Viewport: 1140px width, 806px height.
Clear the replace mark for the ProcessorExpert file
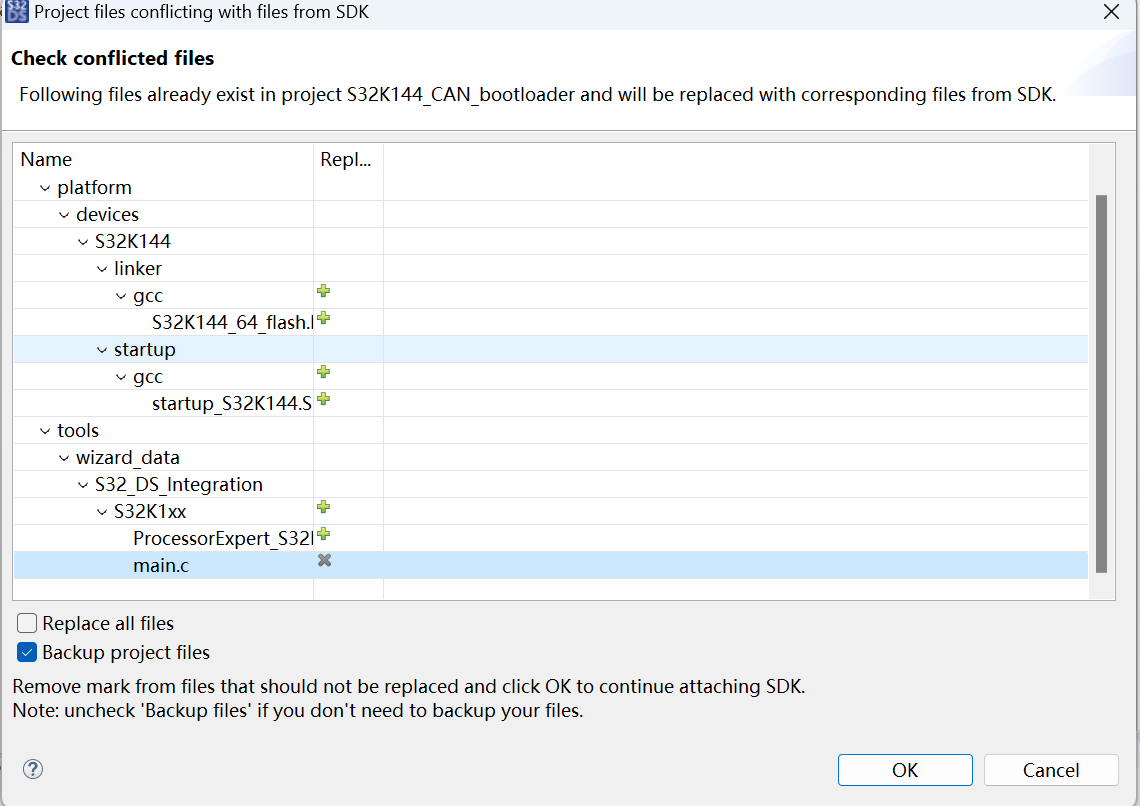[x=323, y=533]
